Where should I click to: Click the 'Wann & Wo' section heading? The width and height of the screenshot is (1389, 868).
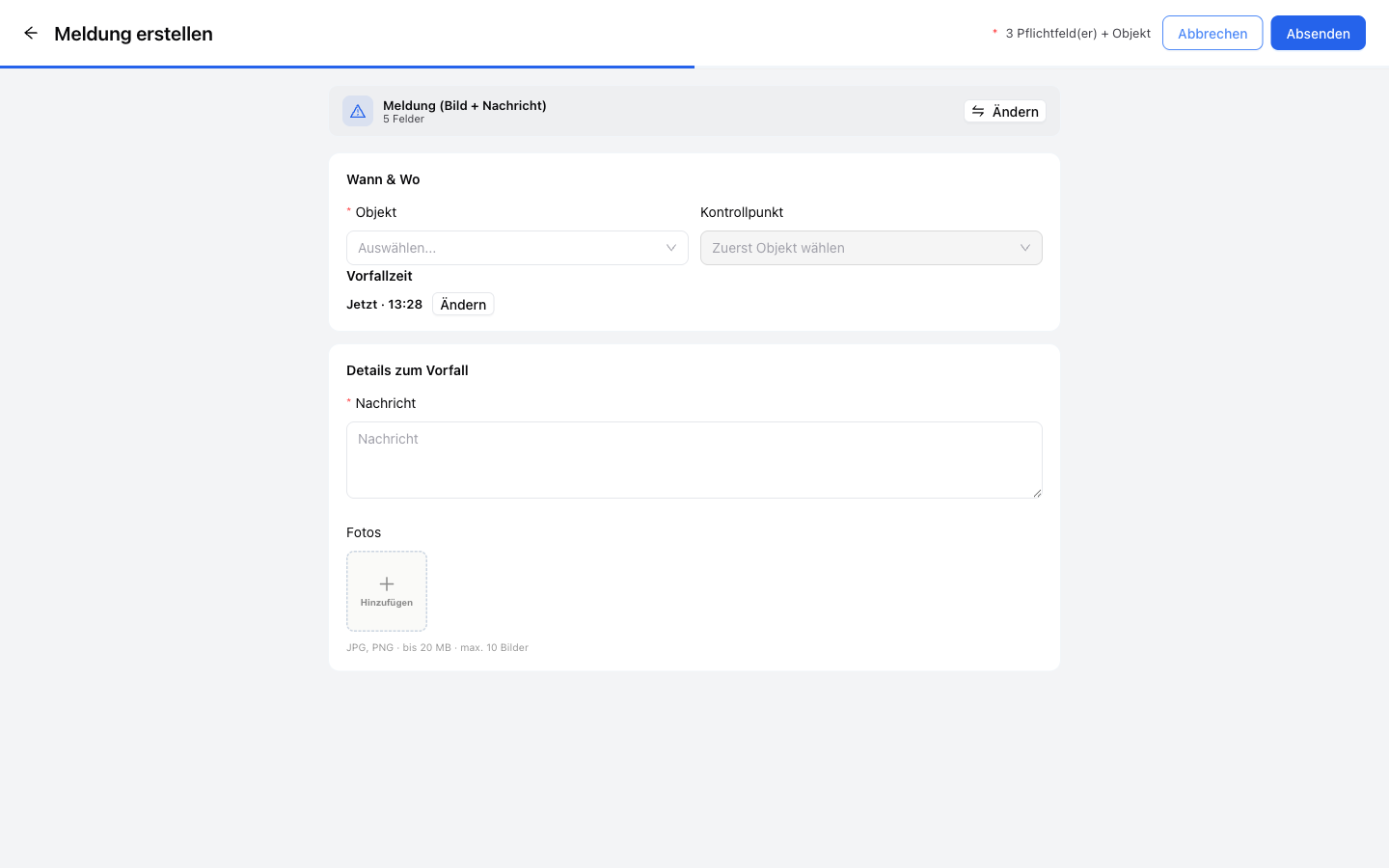point(383,179)
